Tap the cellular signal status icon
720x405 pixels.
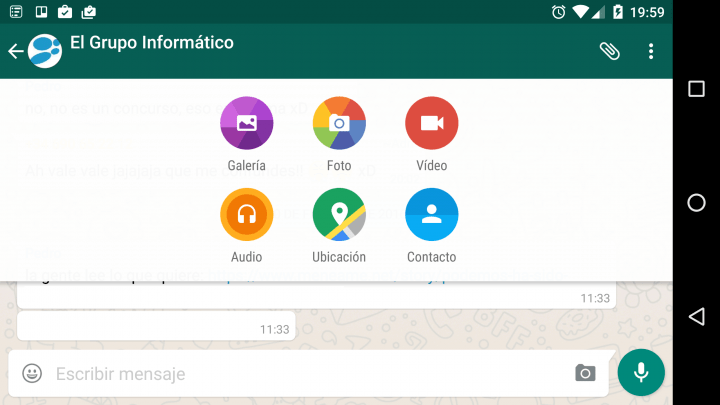point(598,12)
